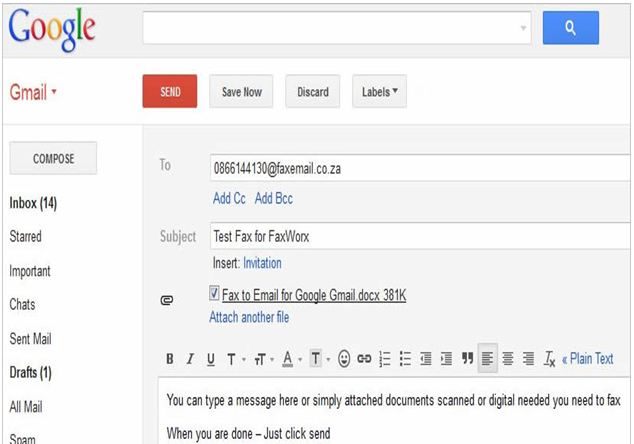
Task: Expand text color dropdown arrow
Action: point(300,359)
